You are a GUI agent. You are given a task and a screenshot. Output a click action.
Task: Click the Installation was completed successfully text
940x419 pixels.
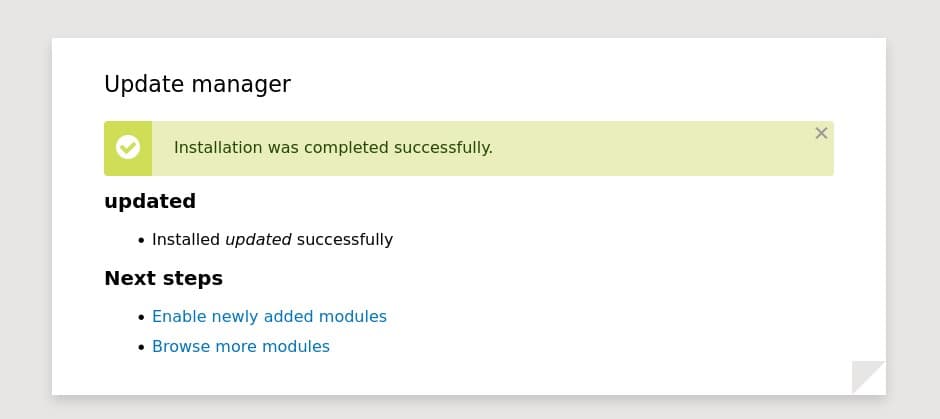[x=333, y=148]
